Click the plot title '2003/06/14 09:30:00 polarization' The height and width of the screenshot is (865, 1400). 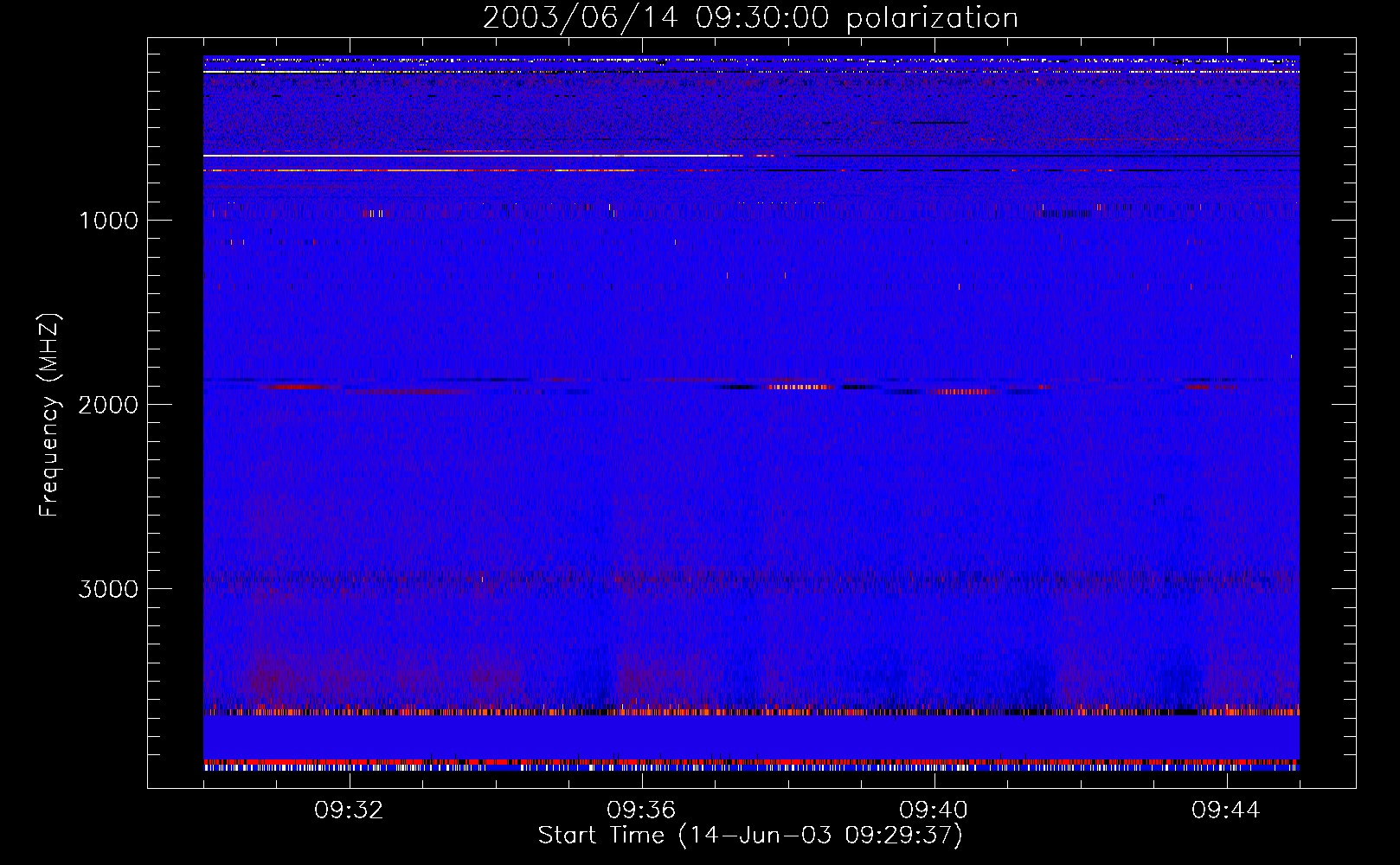(750, 18)
